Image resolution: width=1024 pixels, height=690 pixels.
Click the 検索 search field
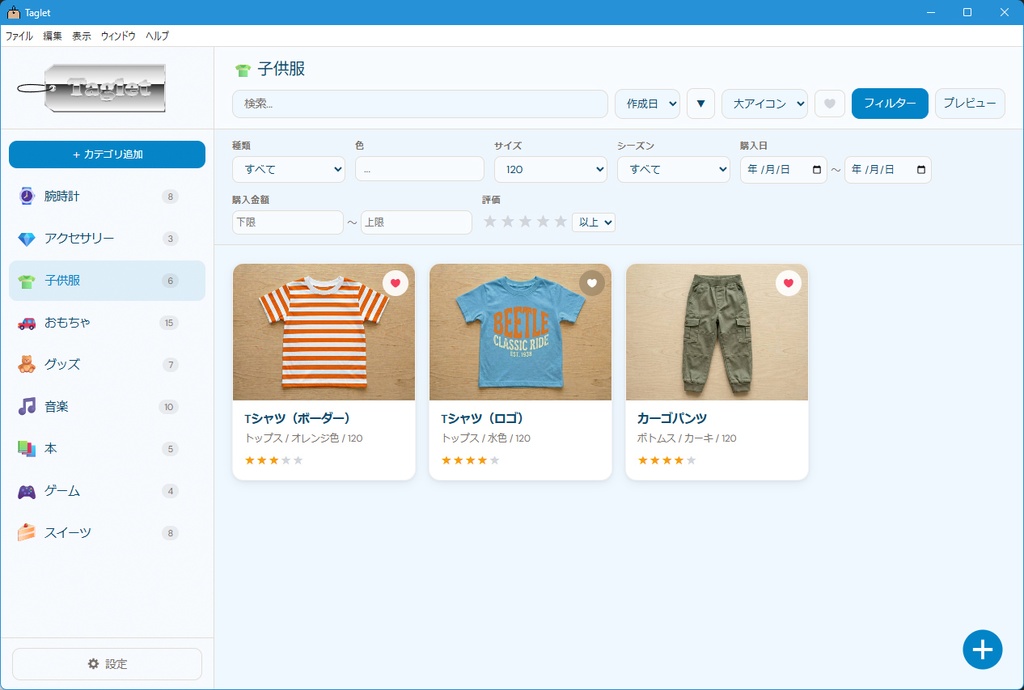coord(420,103)
